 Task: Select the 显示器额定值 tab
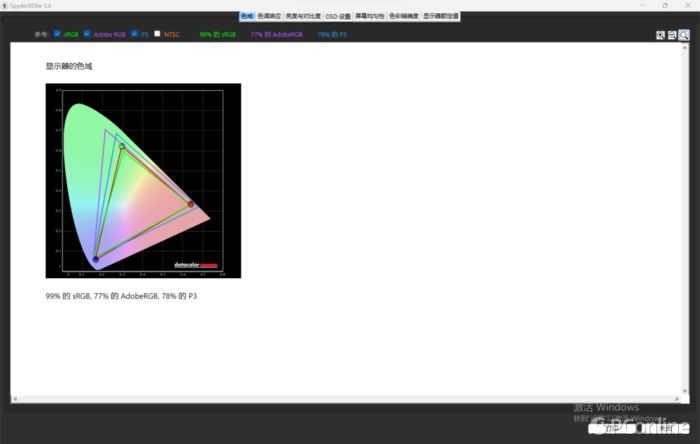(441, 17)
